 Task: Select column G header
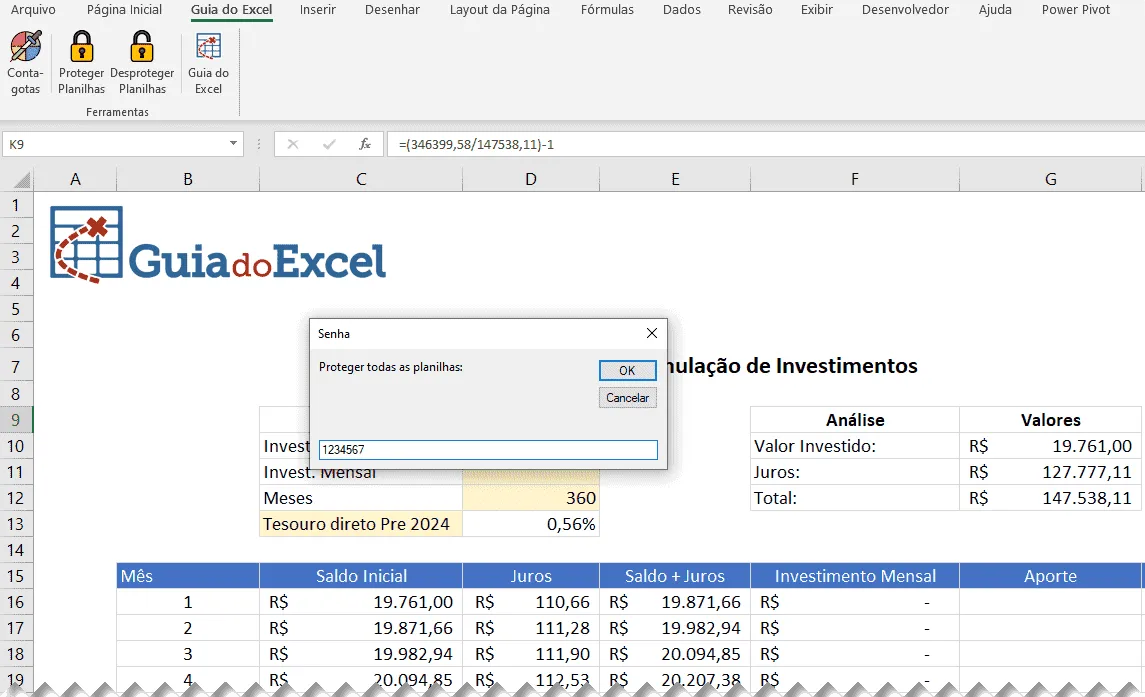(x=1051, y=180)
